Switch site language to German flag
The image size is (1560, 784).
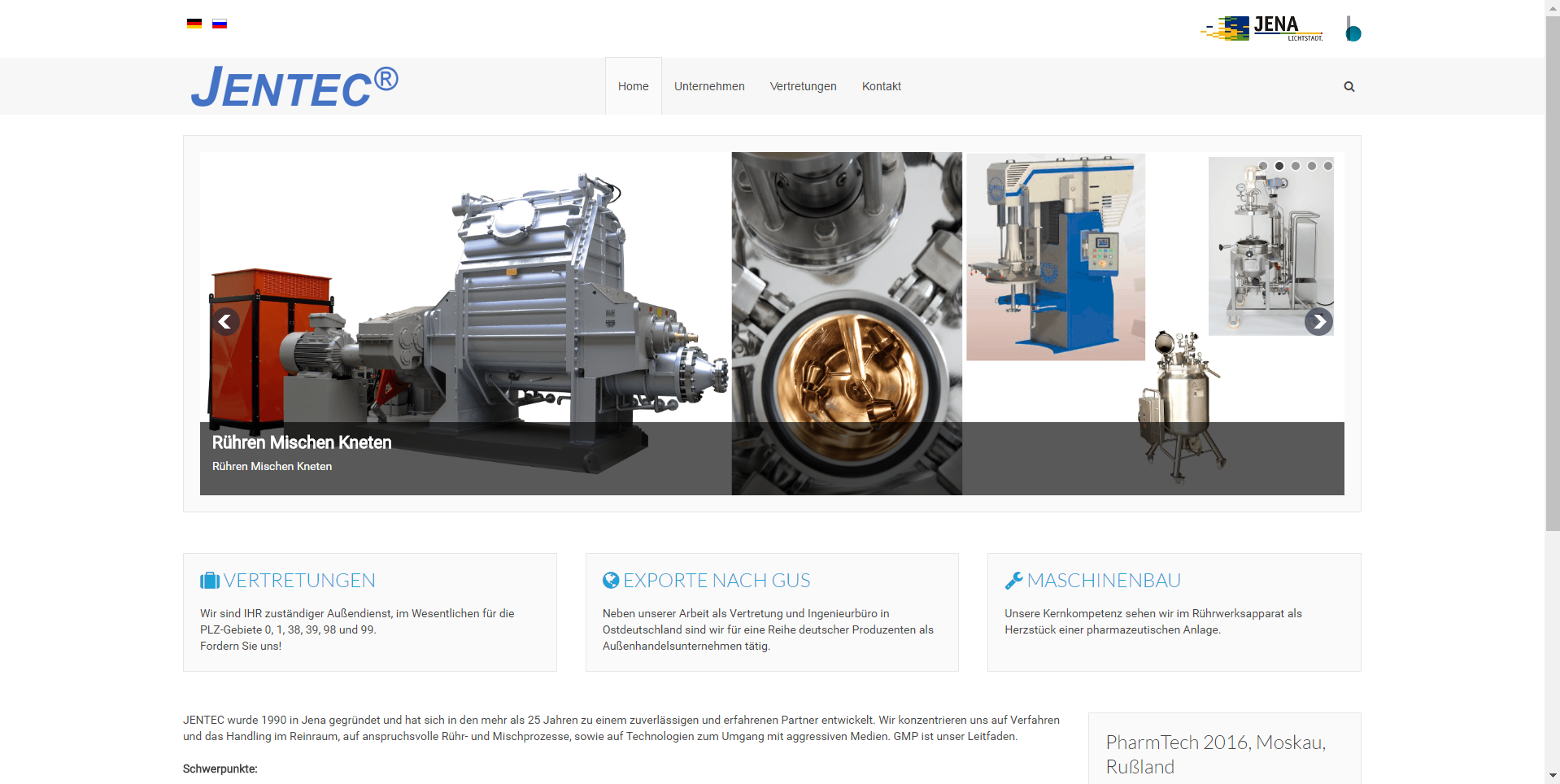tap(194, 24)
